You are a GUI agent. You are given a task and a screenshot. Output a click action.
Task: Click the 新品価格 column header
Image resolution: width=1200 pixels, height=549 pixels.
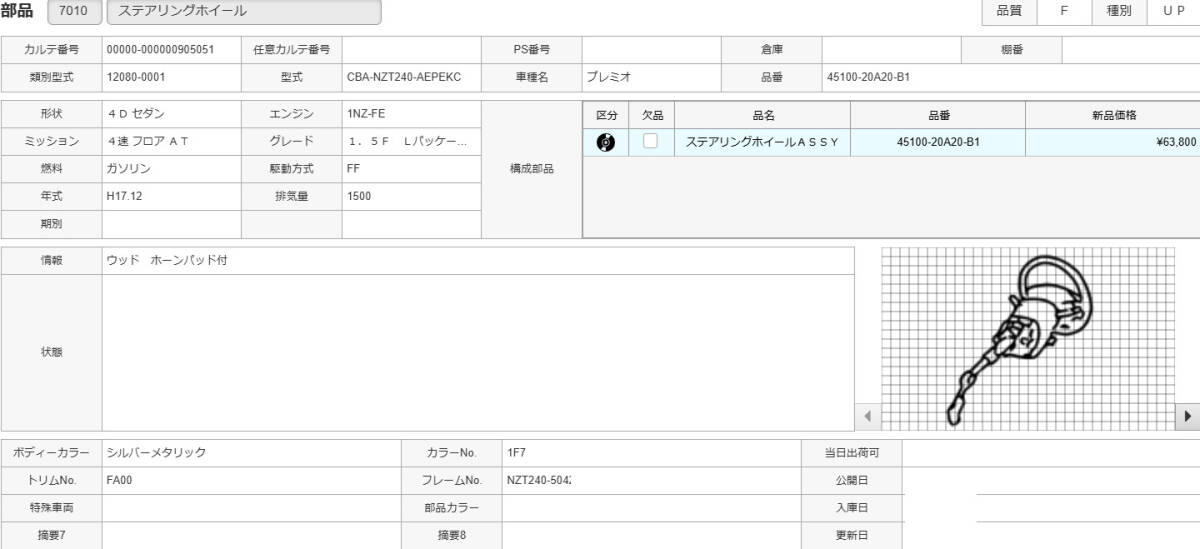click(1113, 115)
